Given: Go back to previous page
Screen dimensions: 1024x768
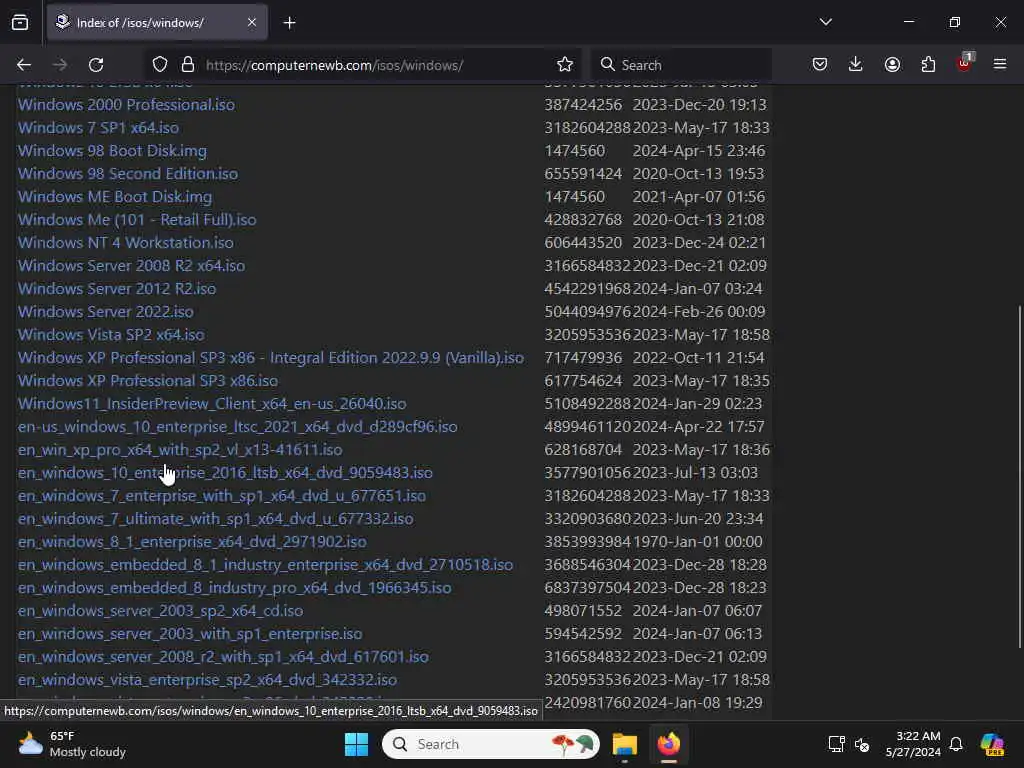Looking at the screenshot, I should 24,65.
